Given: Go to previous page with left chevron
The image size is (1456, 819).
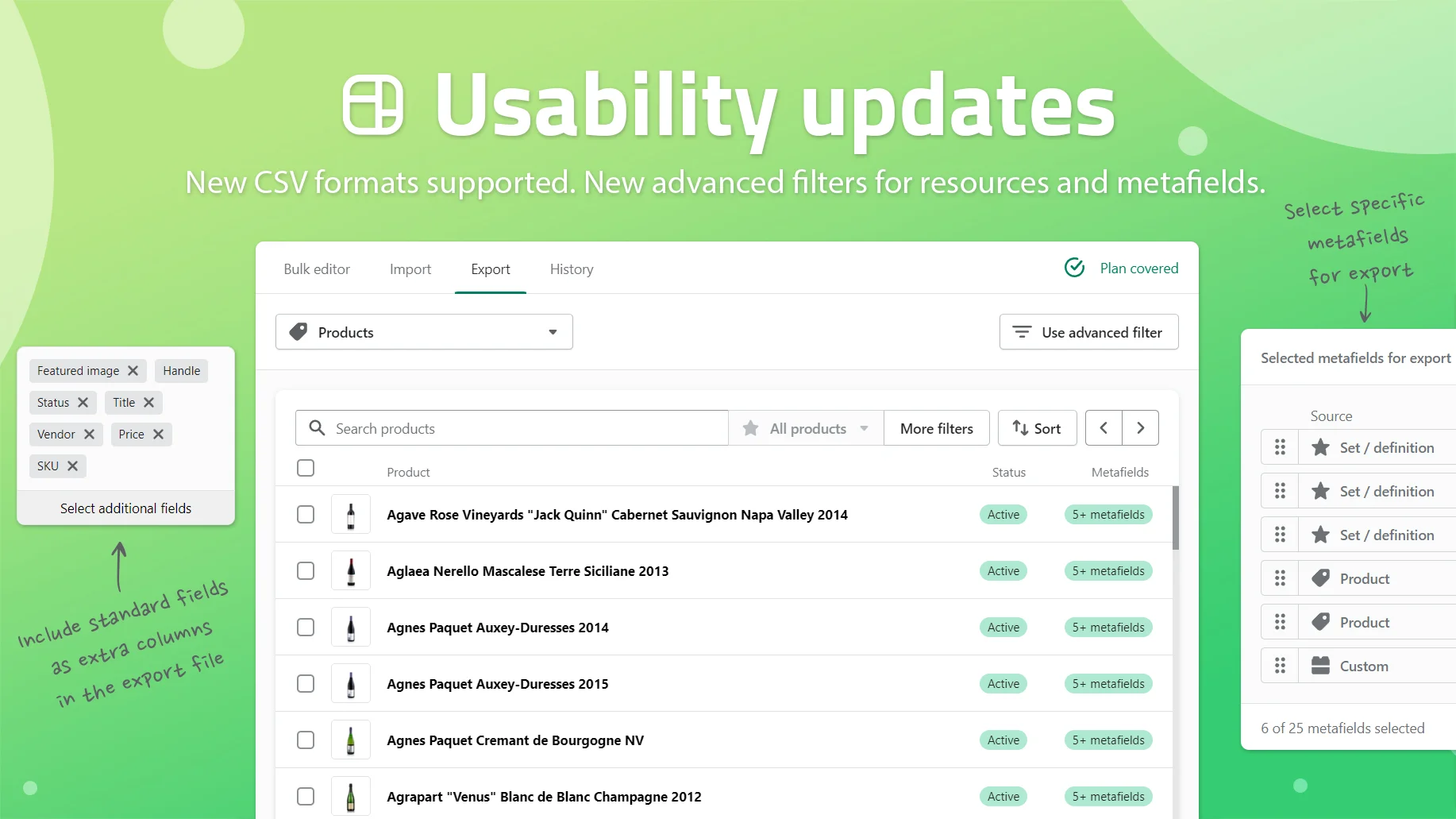Looking at the screenshot, I should coord(1104,428).
